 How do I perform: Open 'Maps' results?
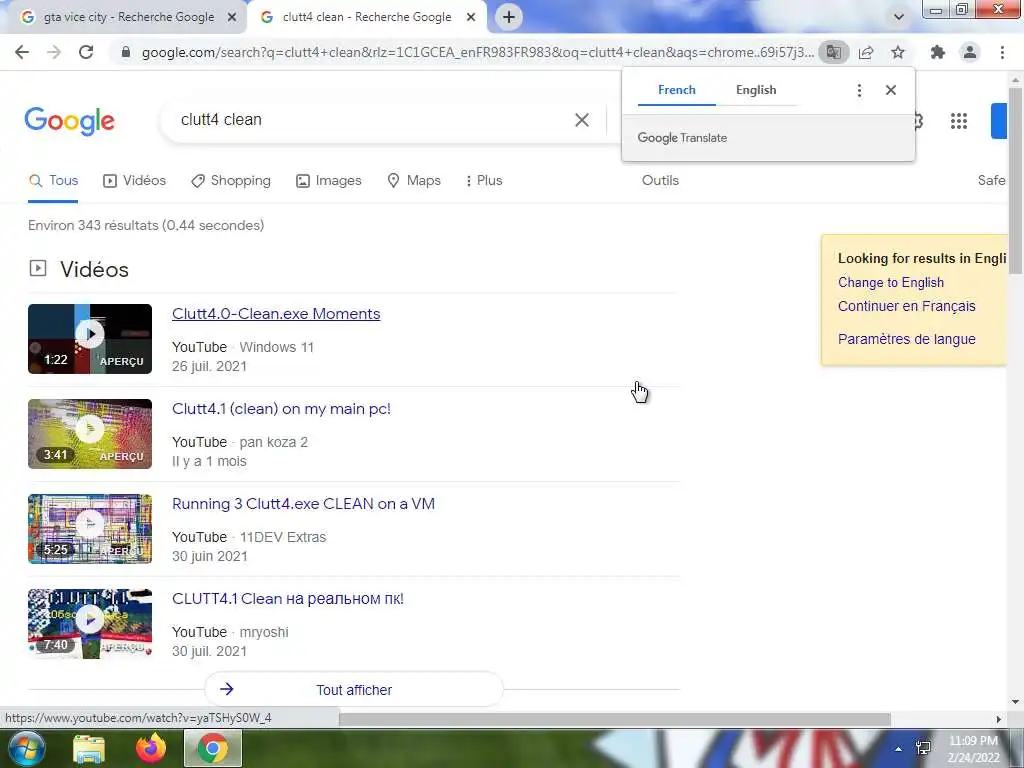[x=414, y=180]
